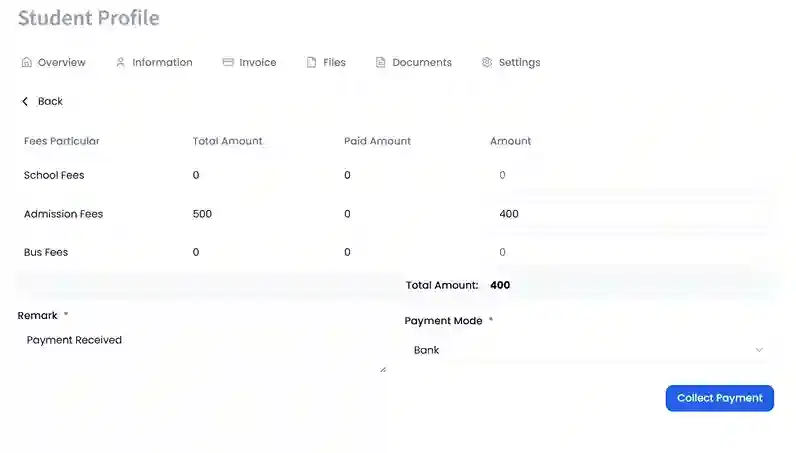This screenshot has width=796, height=453.
Task: Click the Bus Fees total amount value 0
Action: [x=196, y=252]
